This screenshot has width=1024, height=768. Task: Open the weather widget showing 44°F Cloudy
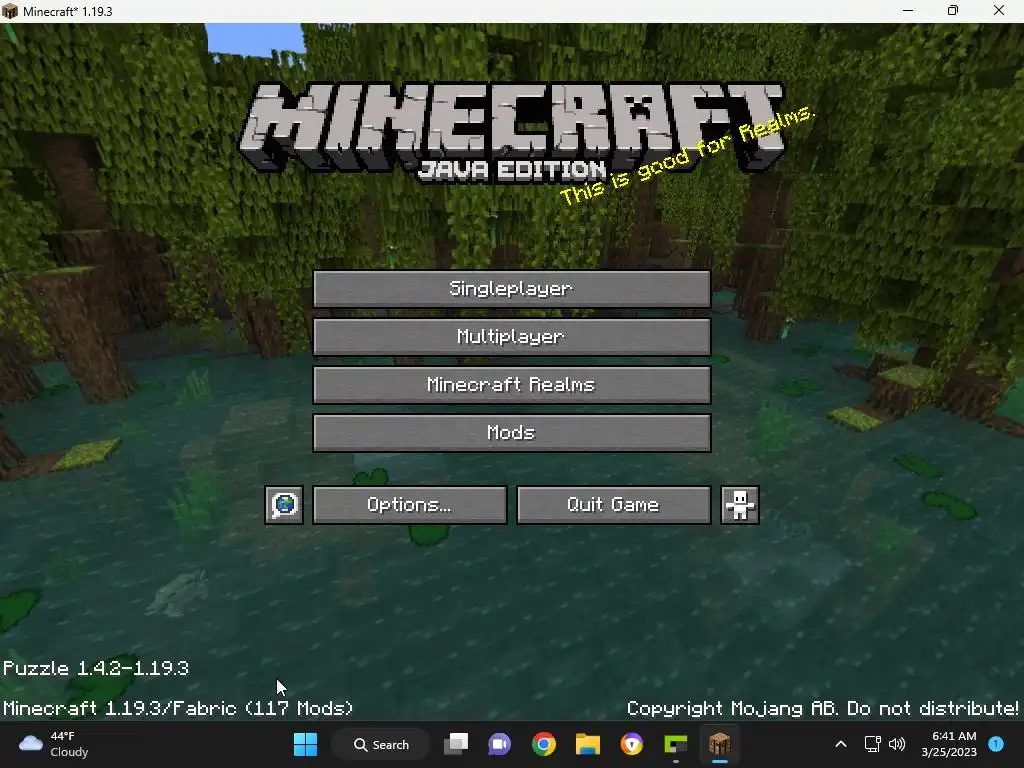pos(54,744)
